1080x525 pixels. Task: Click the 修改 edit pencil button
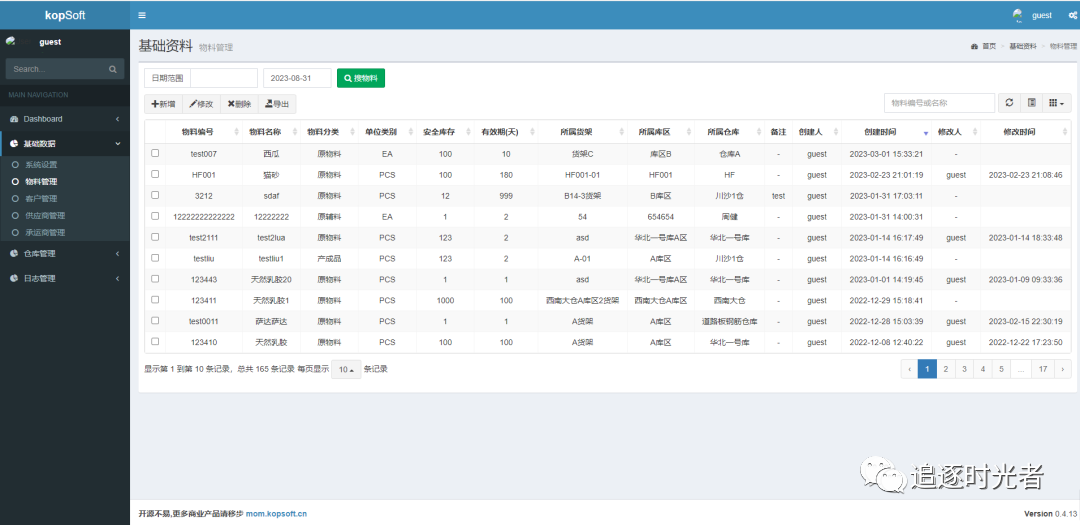tap(201, 104)
